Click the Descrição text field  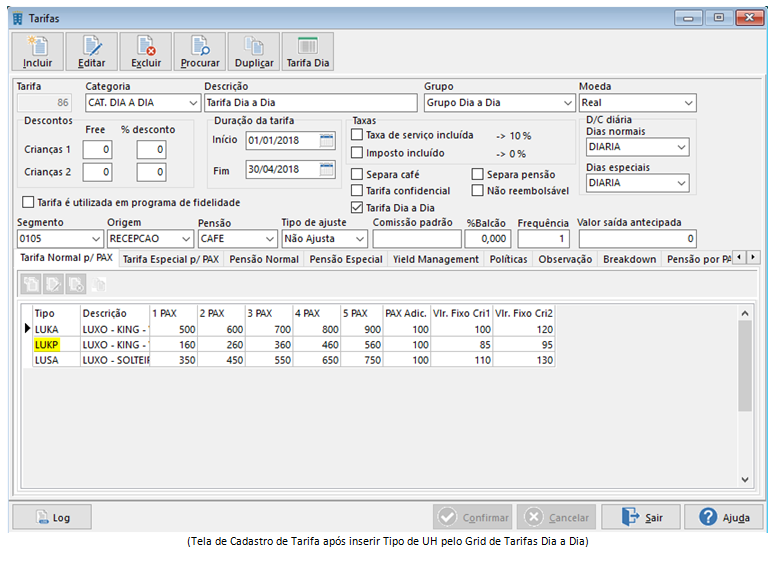310,103
